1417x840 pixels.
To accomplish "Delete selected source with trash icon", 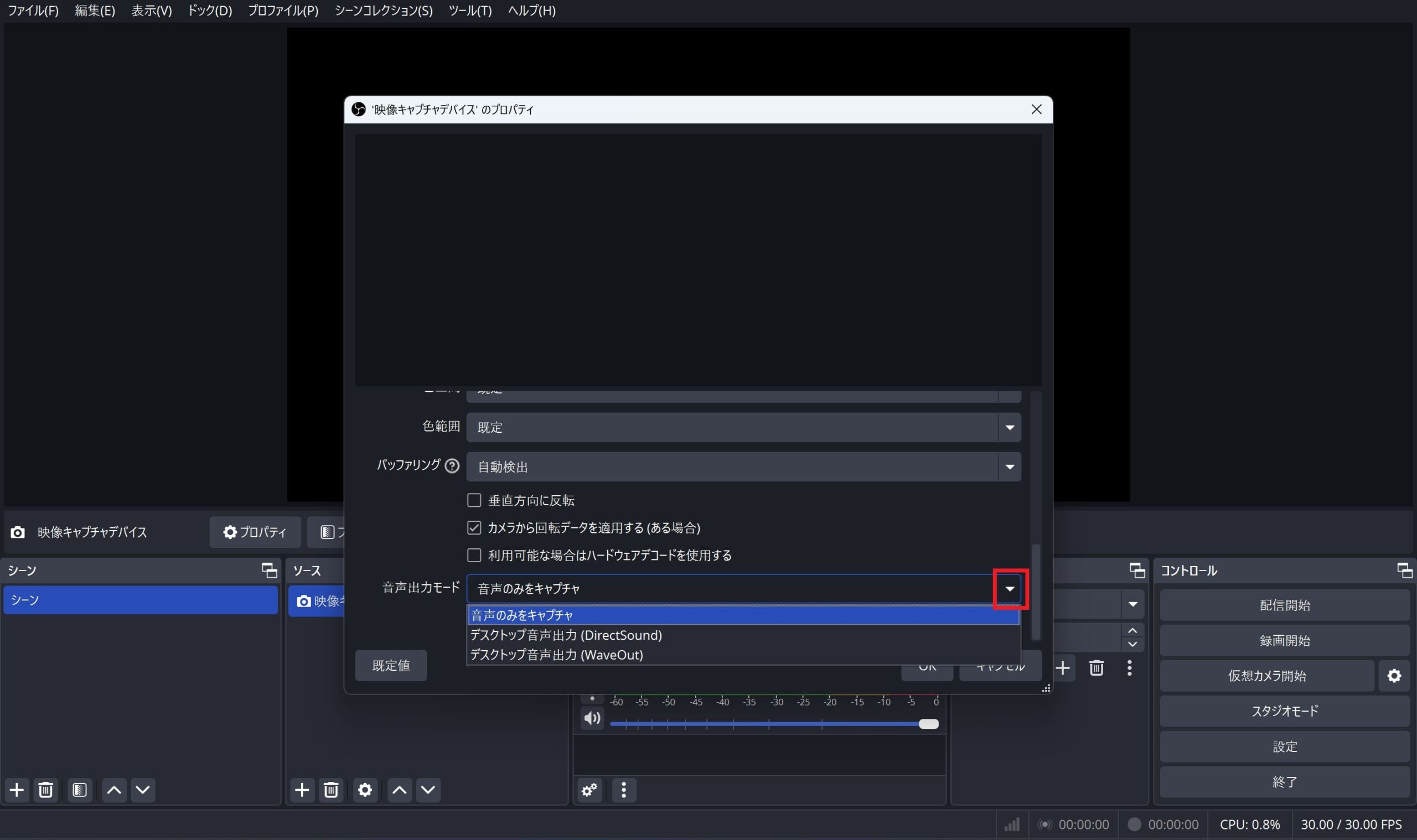I will point(331,790).
